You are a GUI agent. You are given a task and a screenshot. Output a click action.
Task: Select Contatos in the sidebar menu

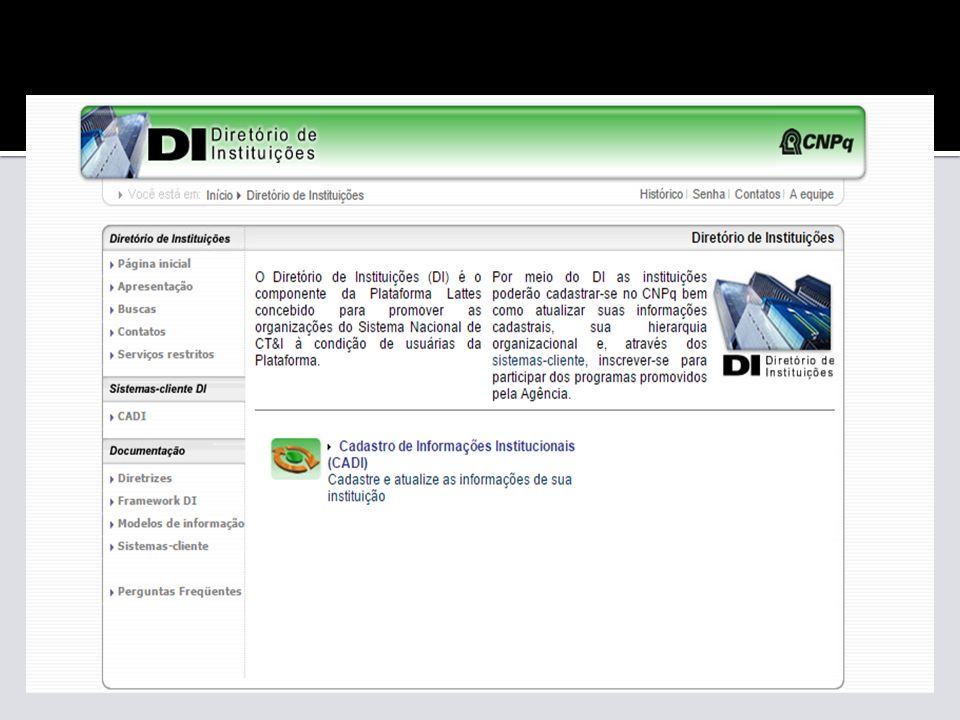(x=141, y=332)
